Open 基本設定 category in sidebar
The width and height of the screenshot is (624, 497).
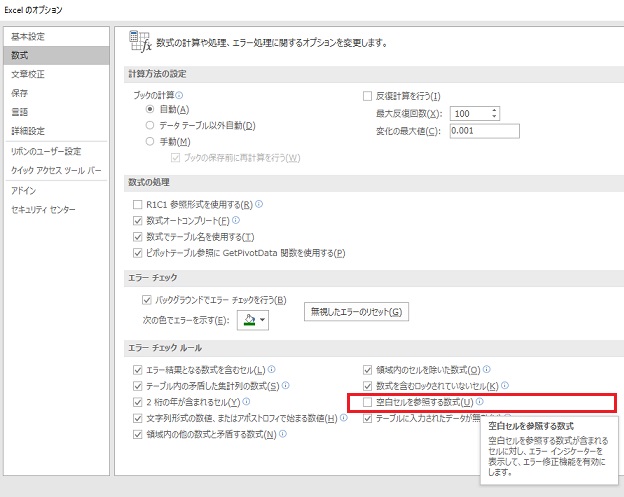coord(56,37)
